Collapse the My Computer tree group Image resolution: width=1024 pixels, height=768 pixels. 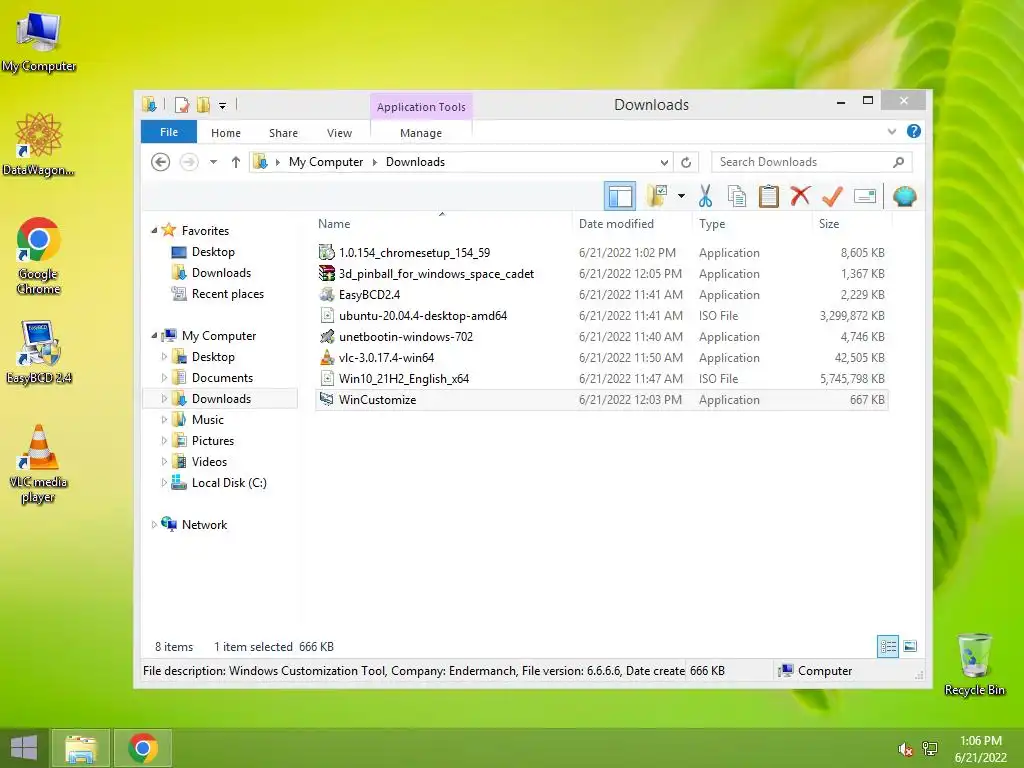click(154, 336)
